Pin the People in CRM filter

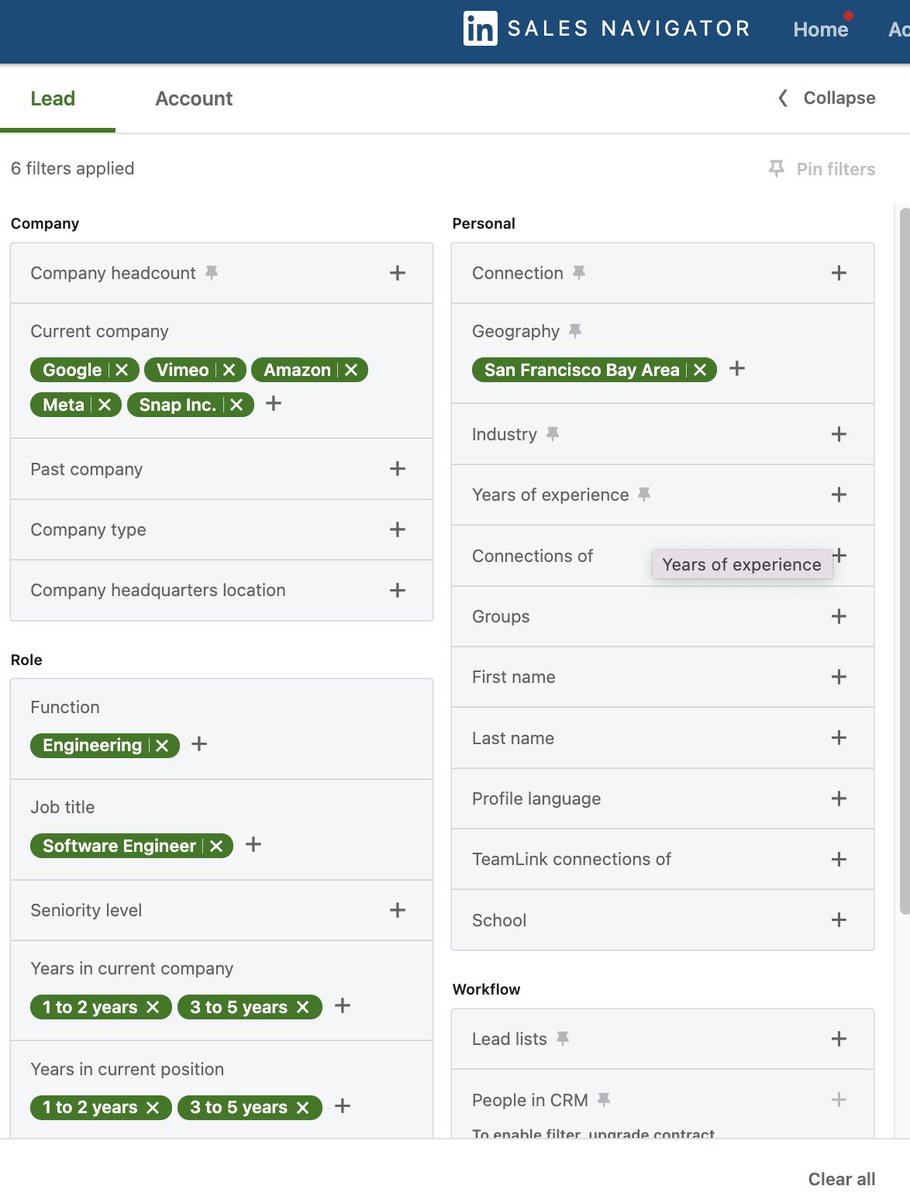(603, 1100)
